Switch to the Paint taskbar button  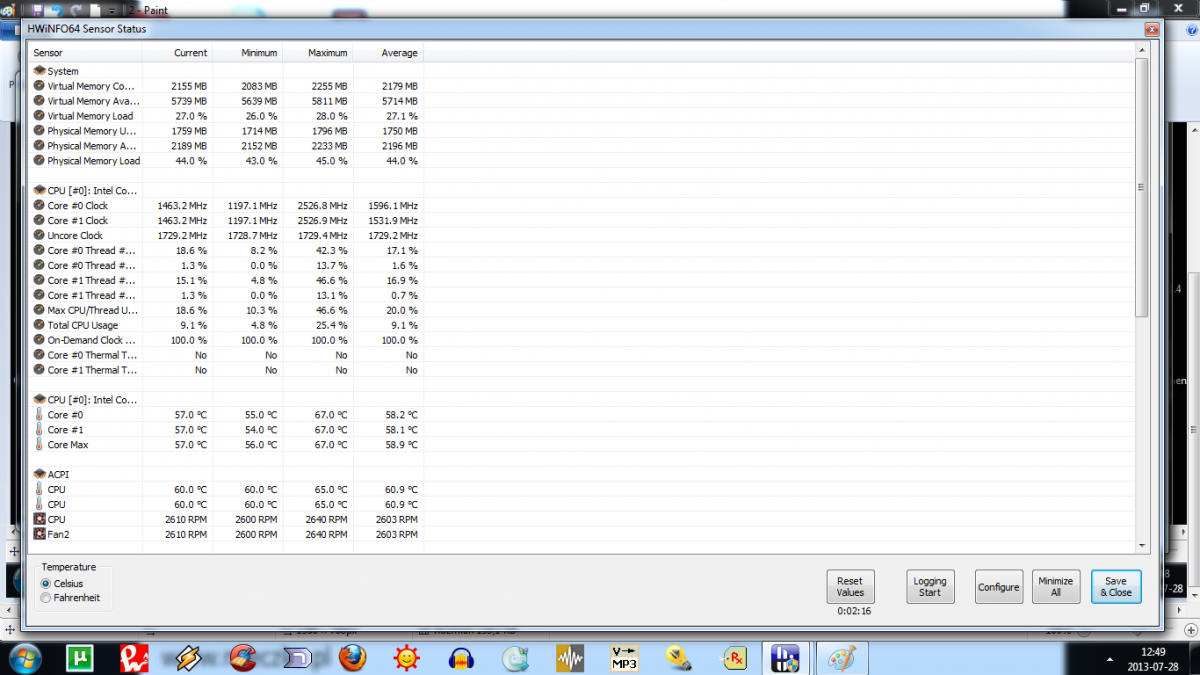(843, 658)
